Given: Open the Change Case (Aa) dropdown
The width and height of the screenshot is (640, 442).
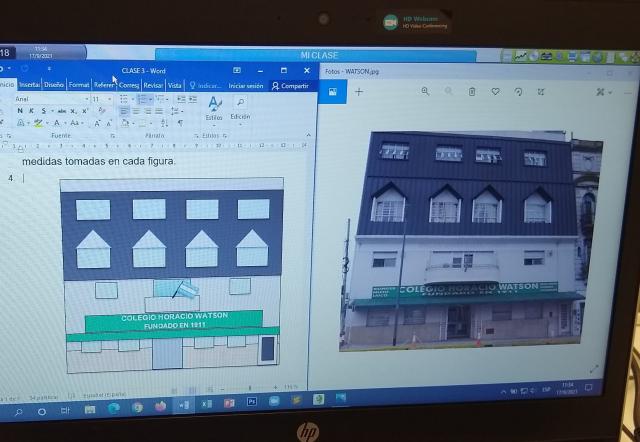Looking at the screenshot, I should (x=75, y=123).
